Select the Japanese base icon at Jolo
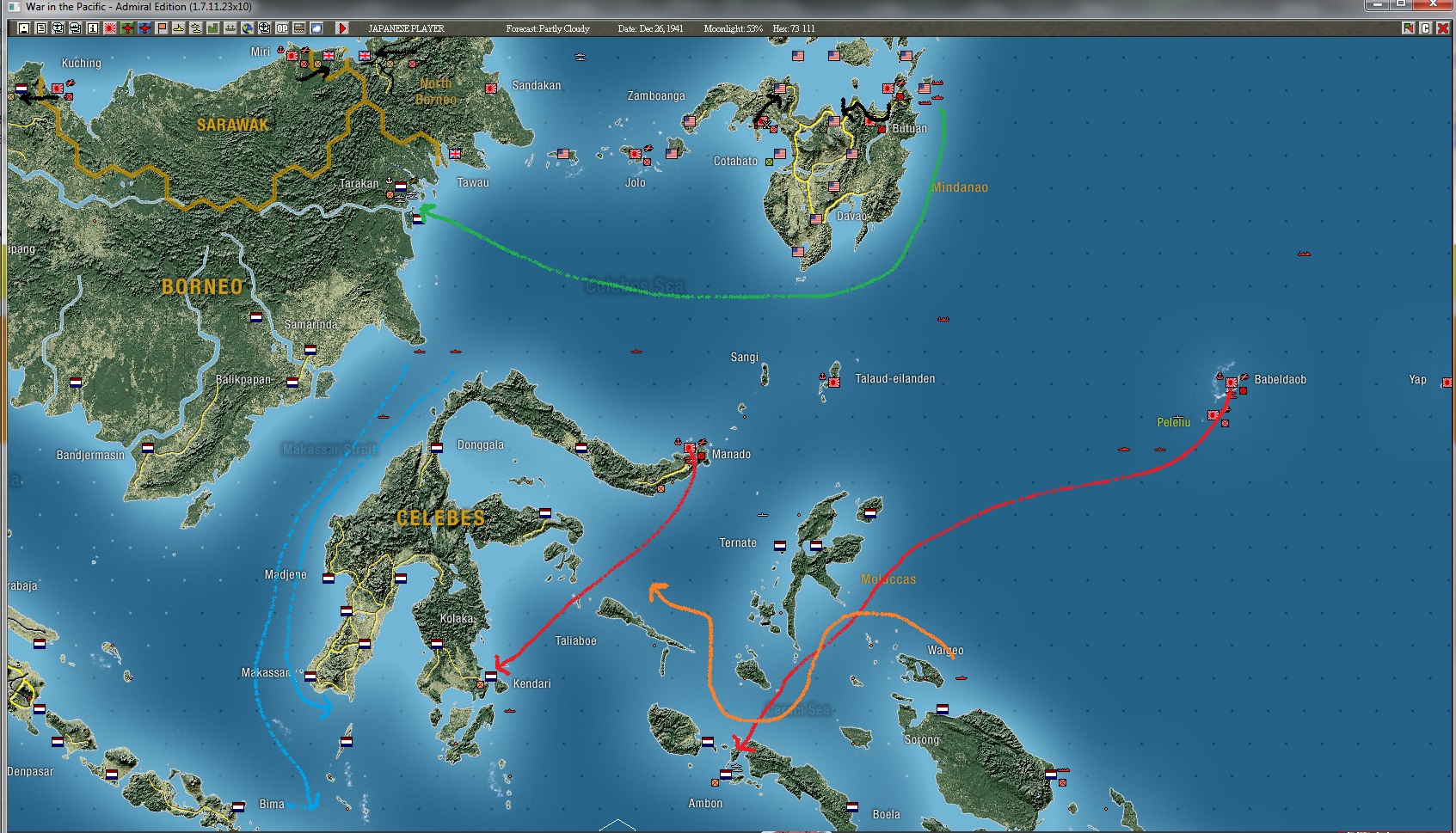Image resolution: width=1456 pixels, height=833 pixels. (636, 154)
